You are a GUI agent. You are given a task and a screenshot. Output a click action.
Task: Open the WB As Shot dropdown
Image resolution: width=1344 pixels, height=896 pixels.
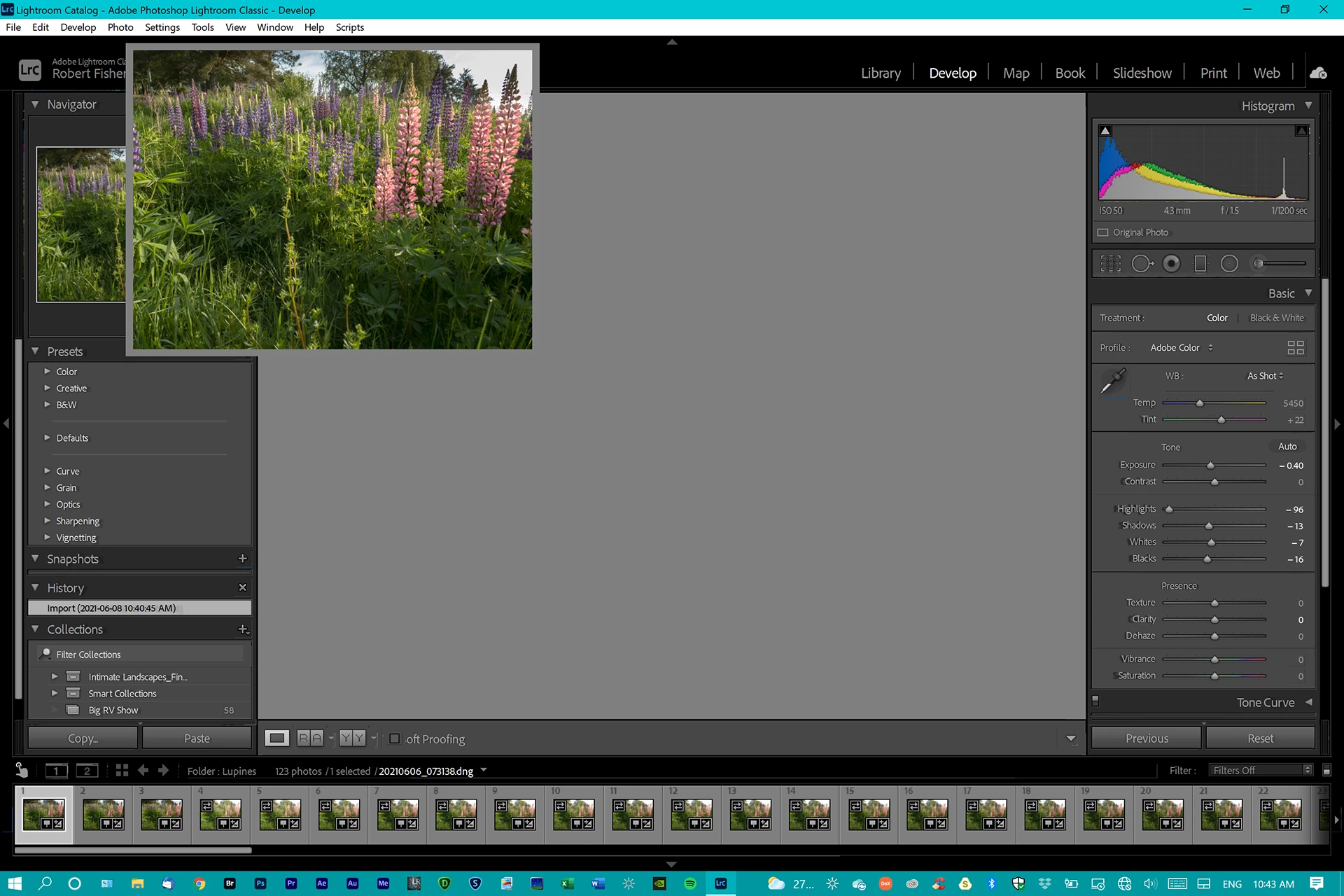point(1265,376)
